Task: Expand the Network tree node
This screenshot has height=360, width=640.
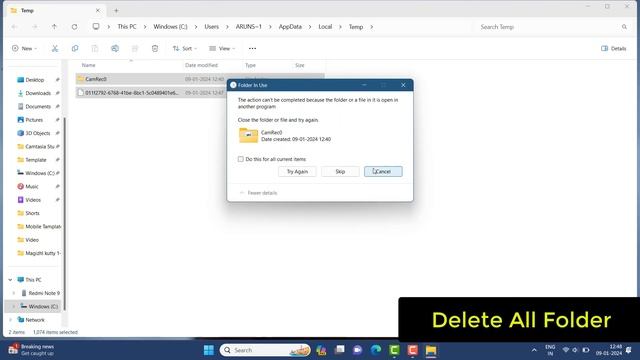Action: pyautogui.click(x=10, y=320)
